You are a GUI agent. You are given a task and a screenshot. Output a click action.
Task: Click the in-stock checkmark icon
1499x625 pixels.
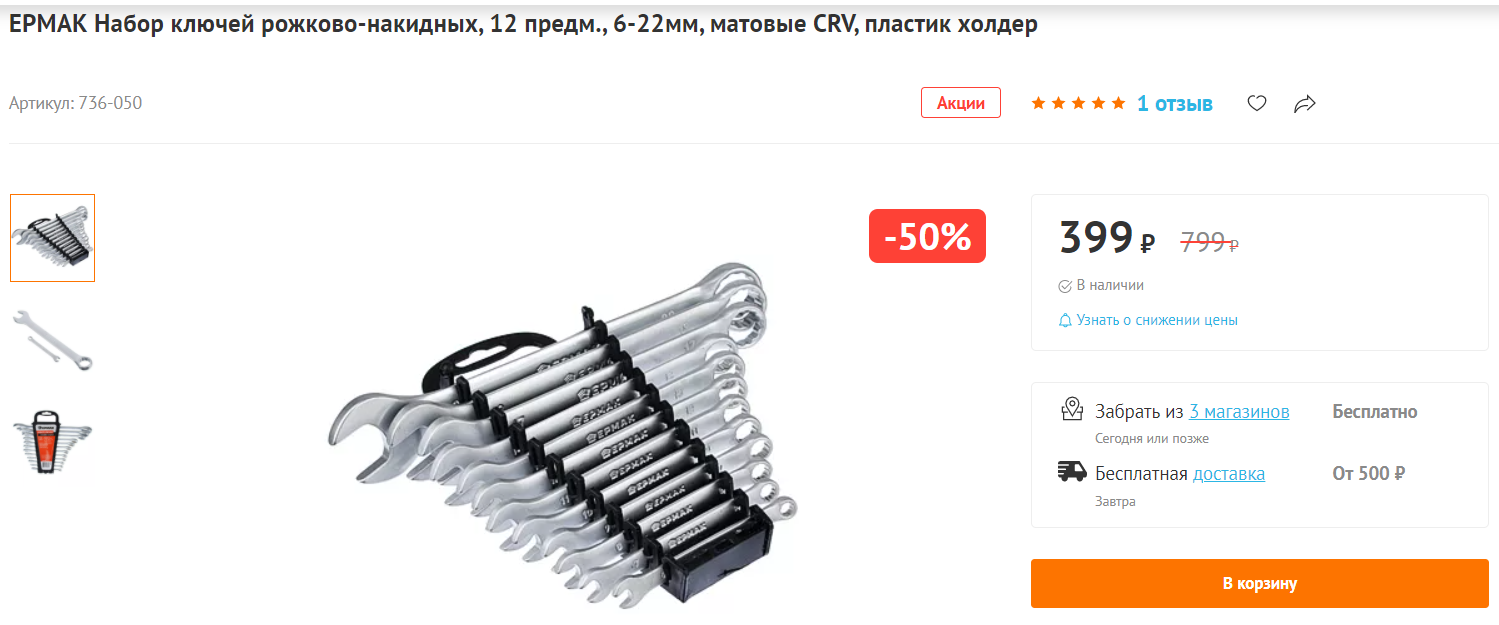(x=1065, y=286)
